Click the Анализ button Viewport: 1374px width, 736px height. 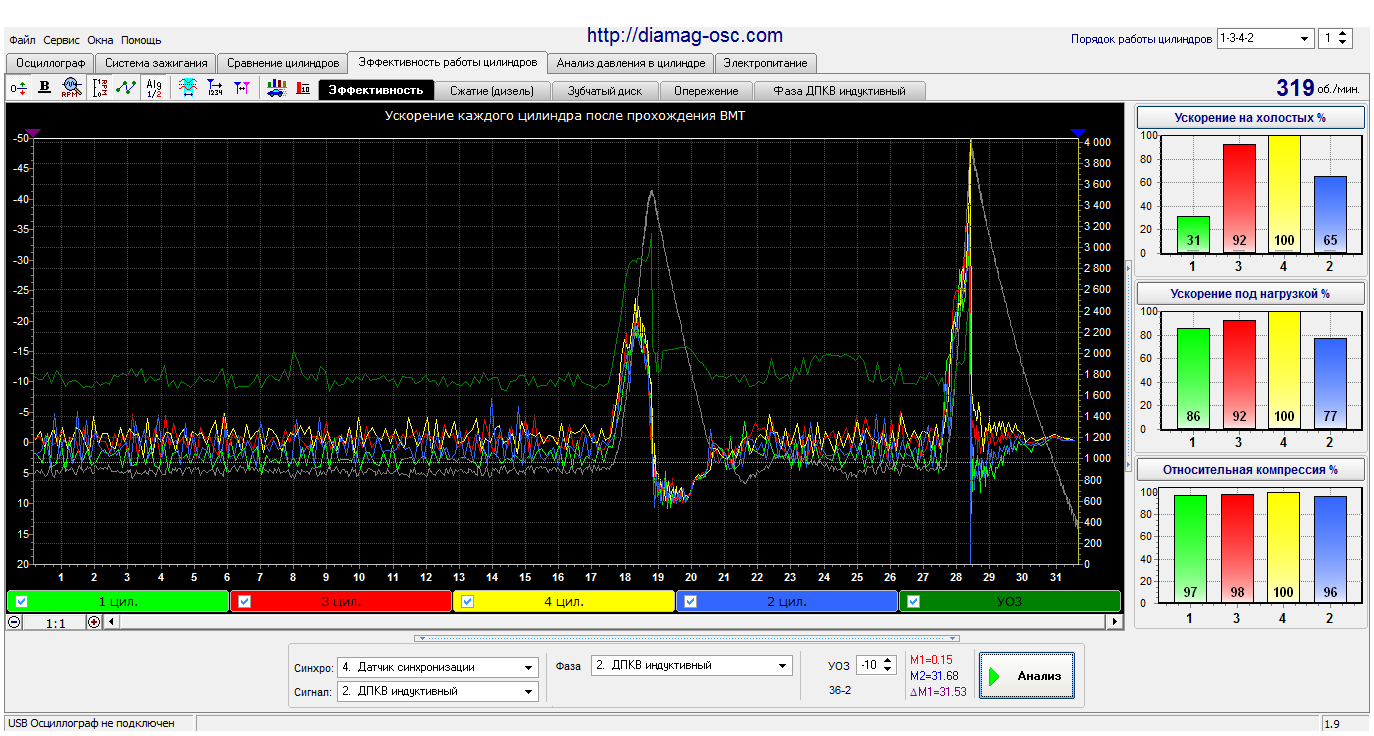pyautogui.click(x=1027, y=676)
